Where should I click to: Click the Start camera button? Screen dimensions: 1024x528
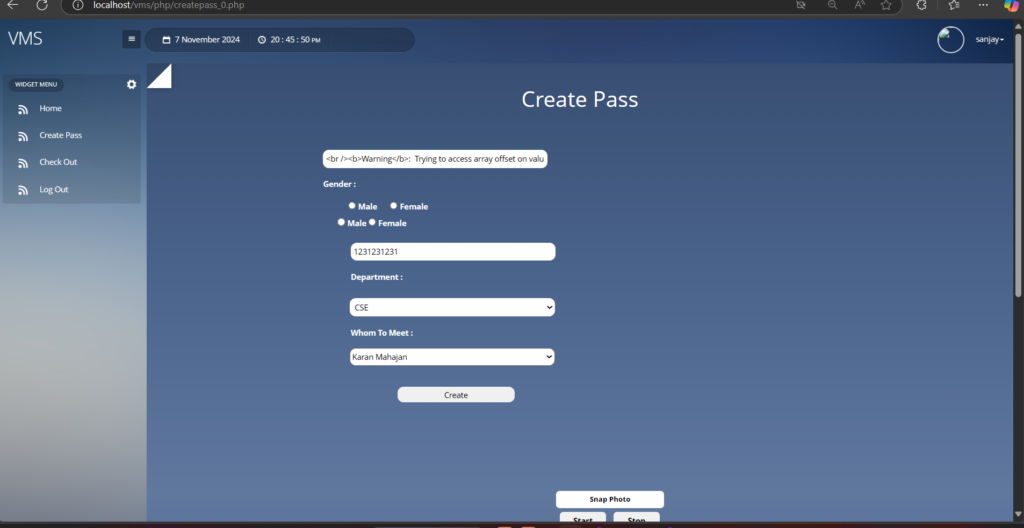click(x=583, y=518)
